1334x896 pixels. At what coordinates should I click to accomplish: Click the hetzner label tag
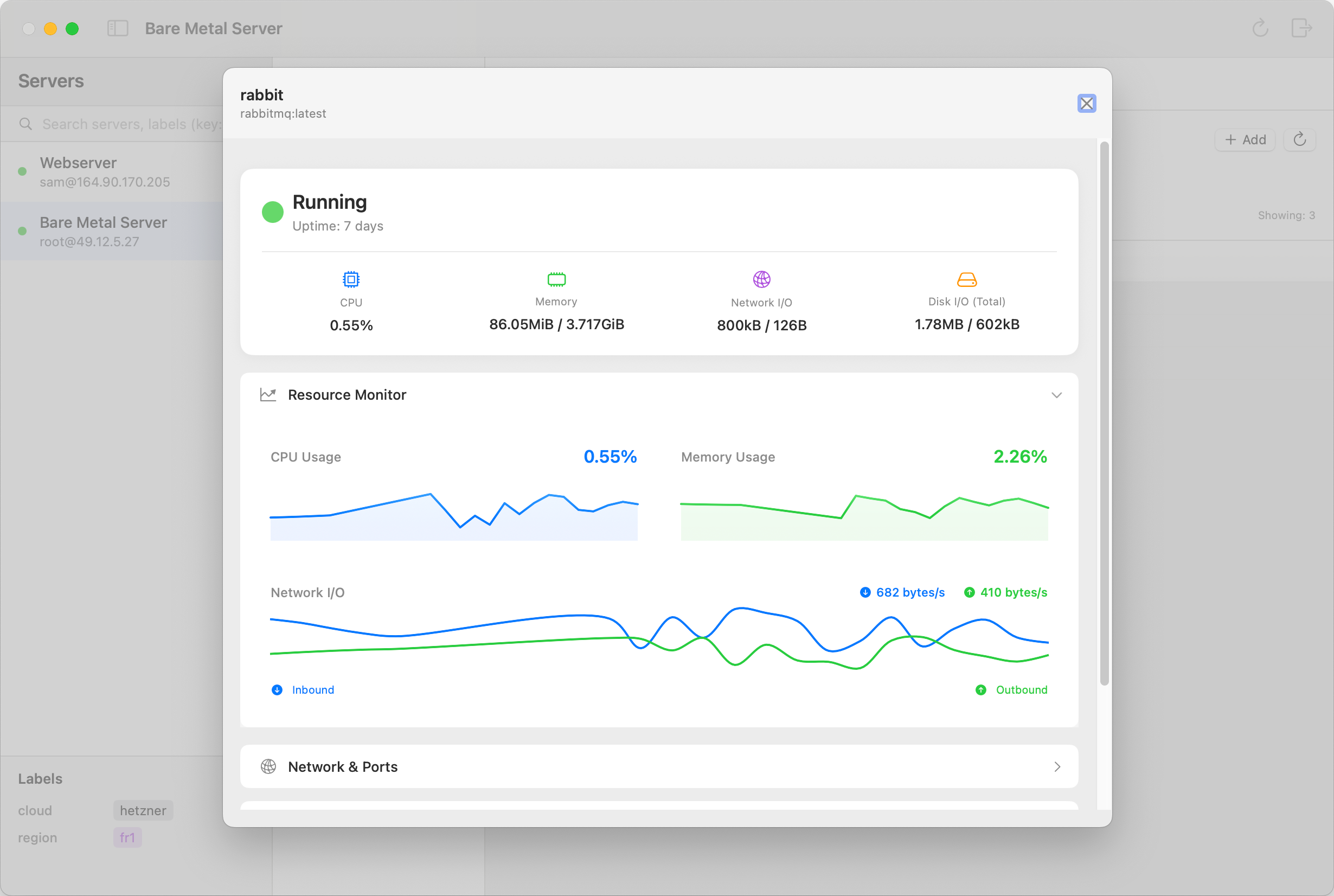tap(143, 810)
